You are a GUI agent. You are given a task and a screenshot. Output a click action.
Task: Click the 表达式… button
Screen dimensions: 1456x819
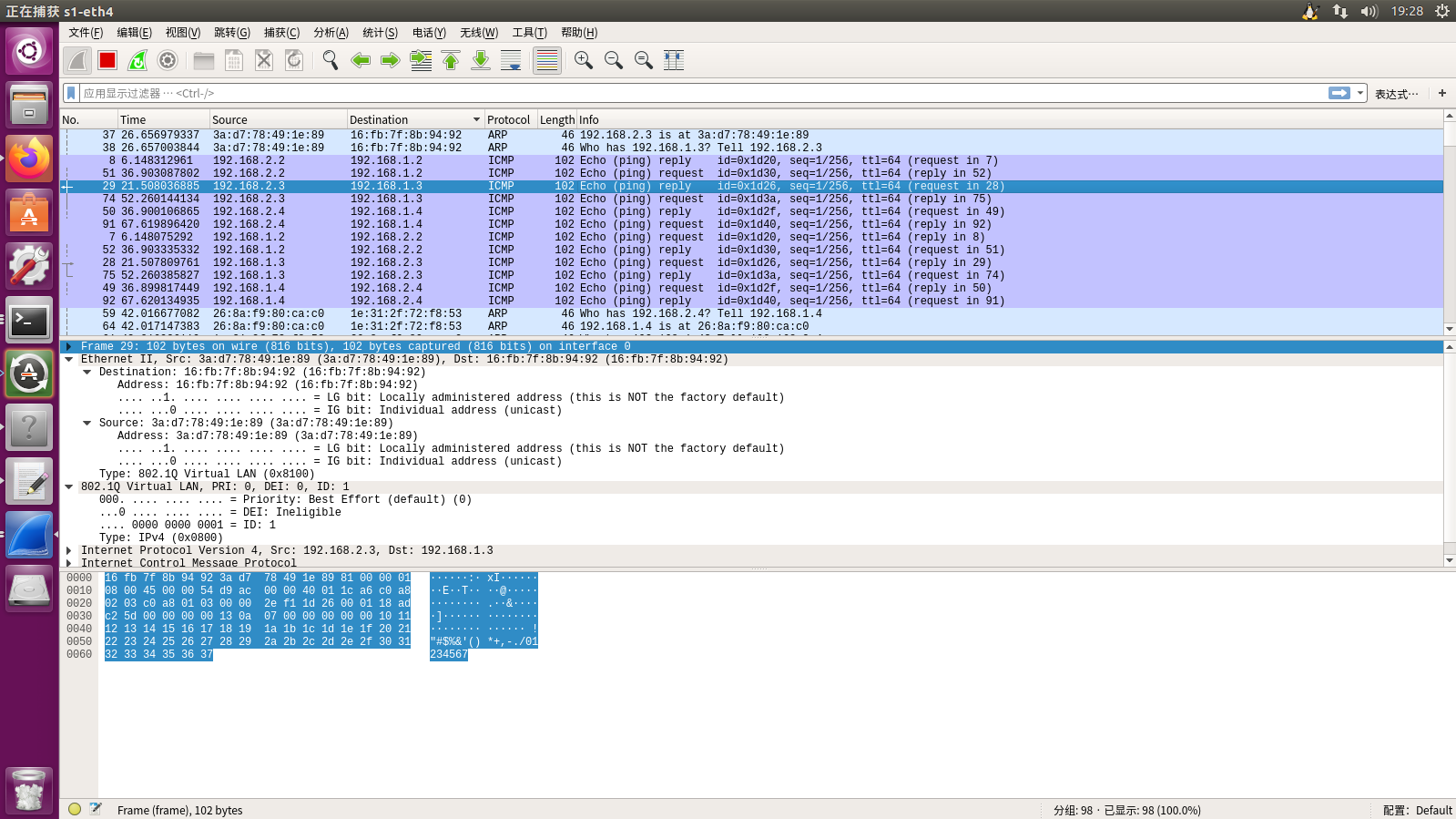[1396, 94]
